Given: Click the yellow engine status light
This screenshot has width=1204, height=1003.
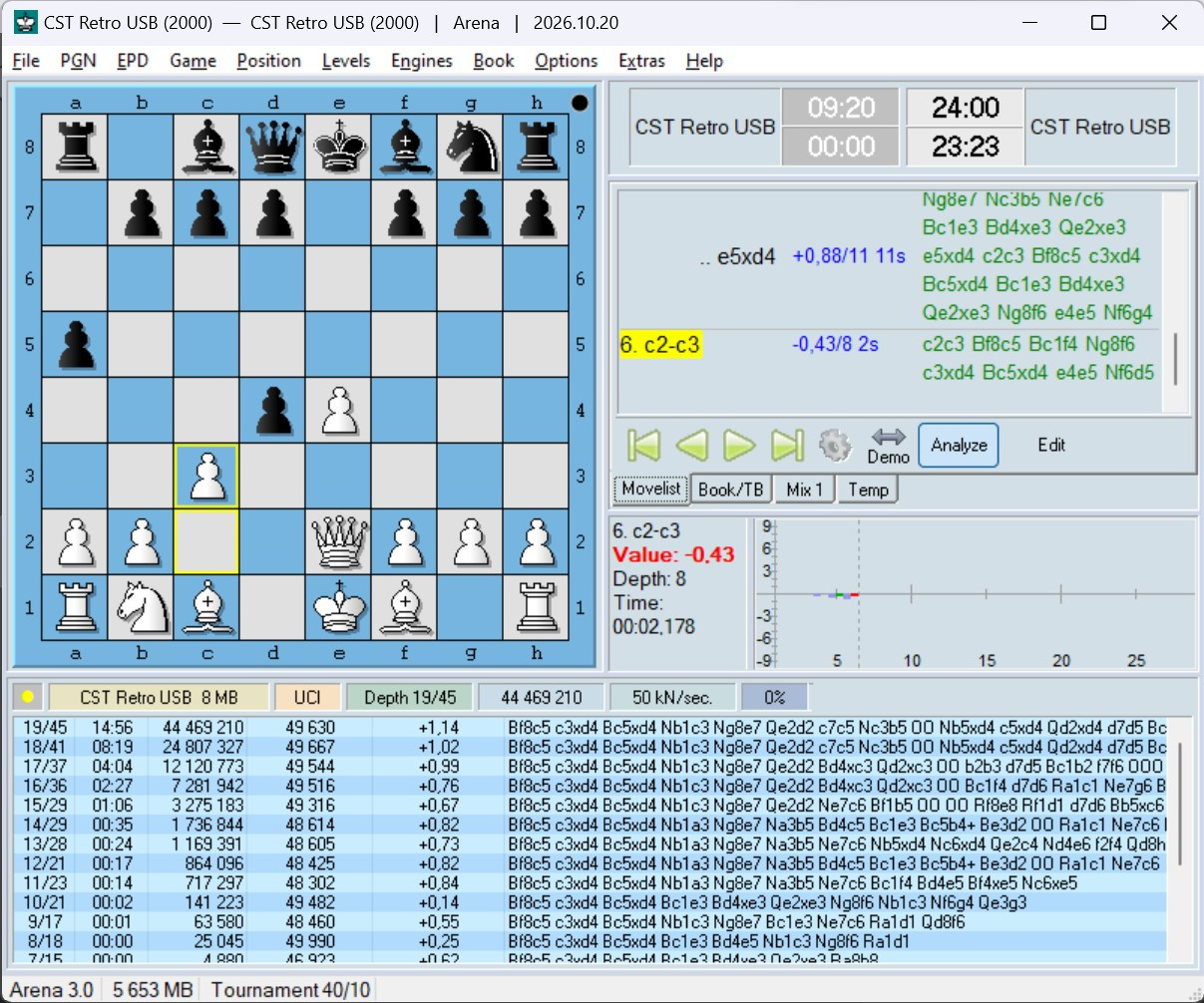Looking at the screenshot, I should 27,697.
